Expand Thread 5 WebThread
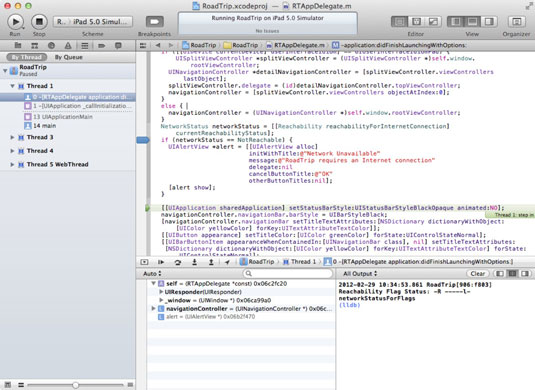535x390 pixels. point(13,164)
